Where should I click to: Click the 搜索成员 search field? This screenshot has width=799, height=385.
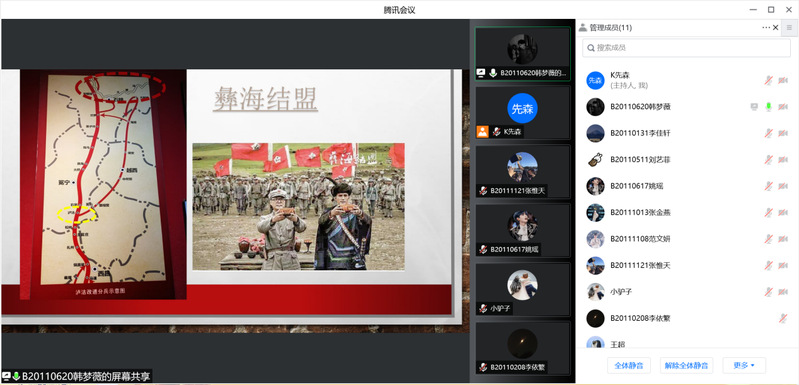pos(686,47)
